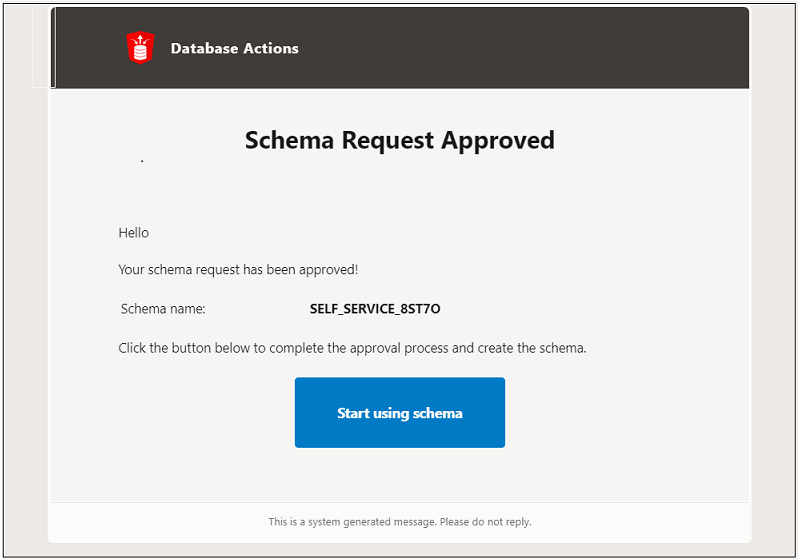The height and width of the screenshot is (559, 798).
Task: Click the Please do not reply text
Action: click(x=486, y=522)
